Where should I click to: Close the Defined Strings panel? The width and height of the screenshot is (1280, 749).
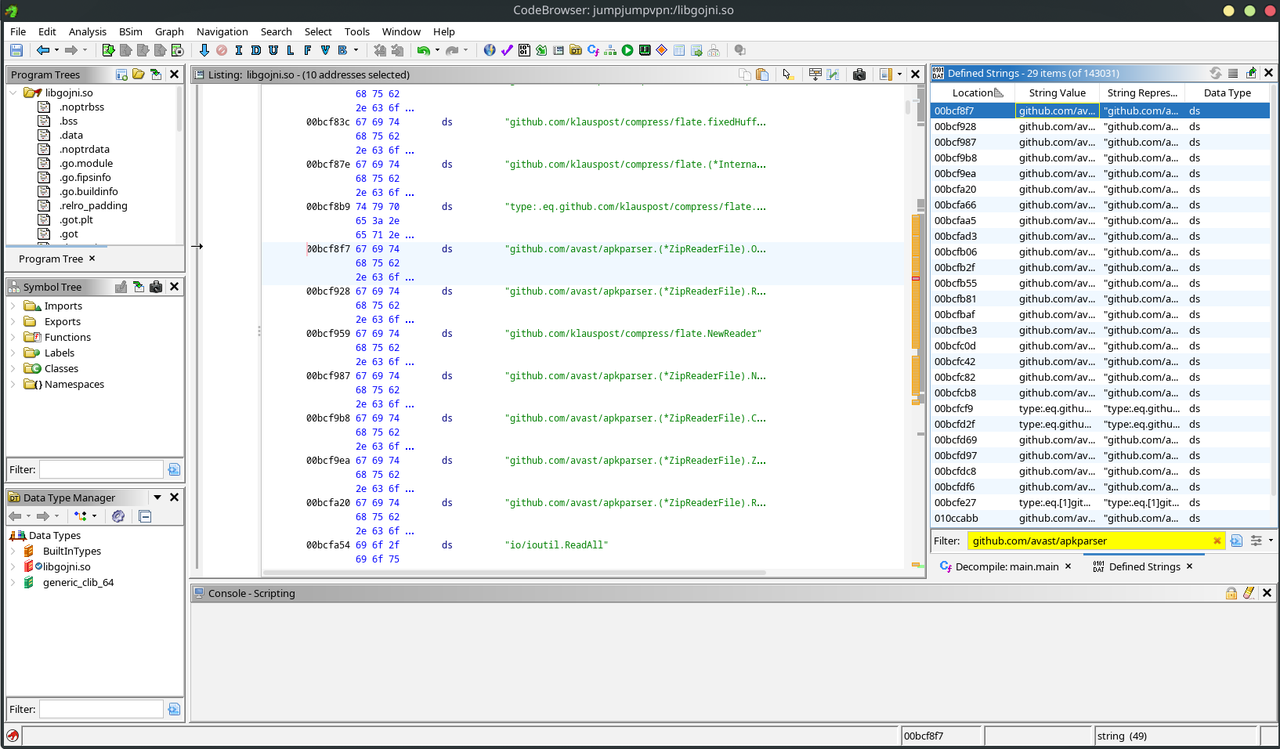coord(1269,73)
